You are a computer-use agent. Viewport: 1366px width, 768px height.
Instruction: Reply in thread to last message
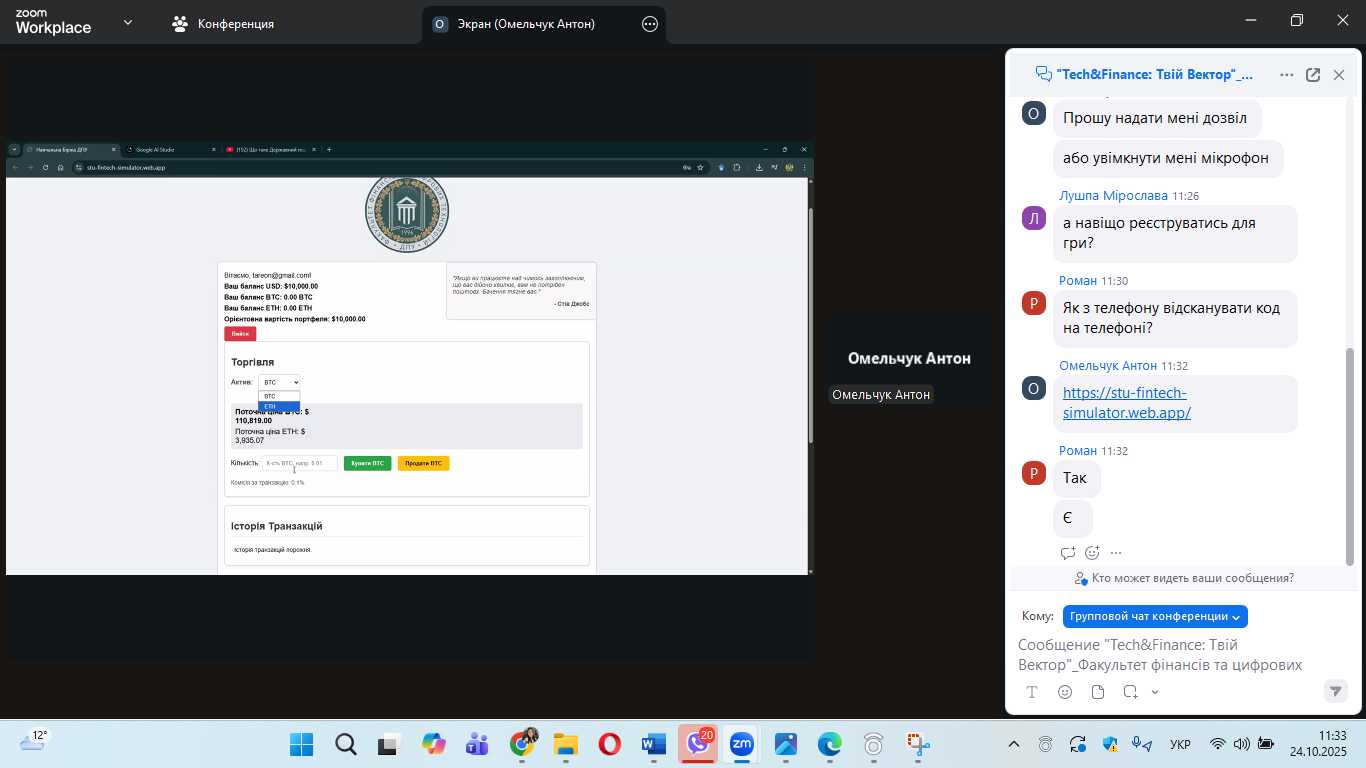1068,553
